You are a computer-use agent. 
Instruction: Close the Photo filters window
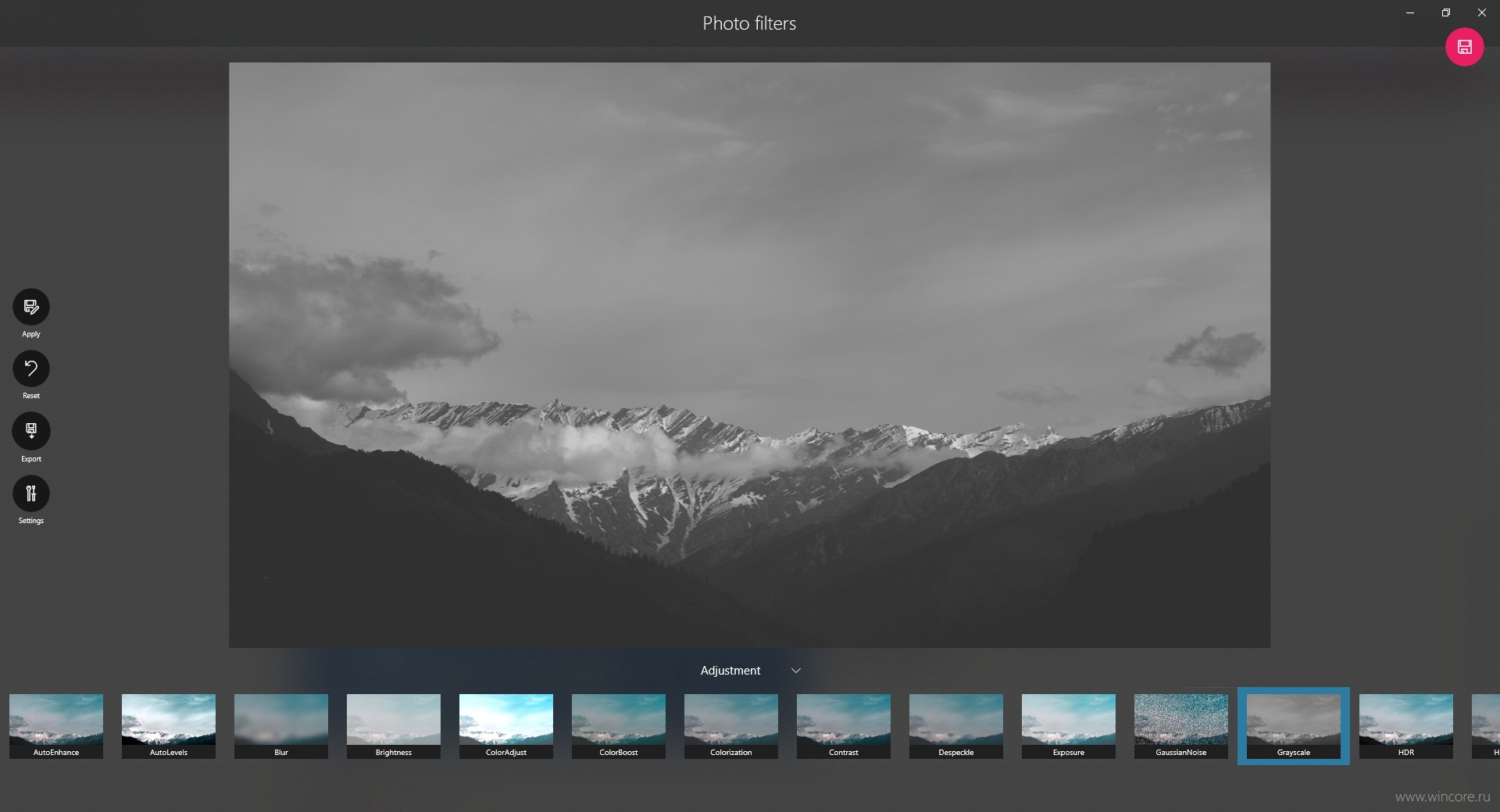pyautogui.click(x=1482, y=12)
